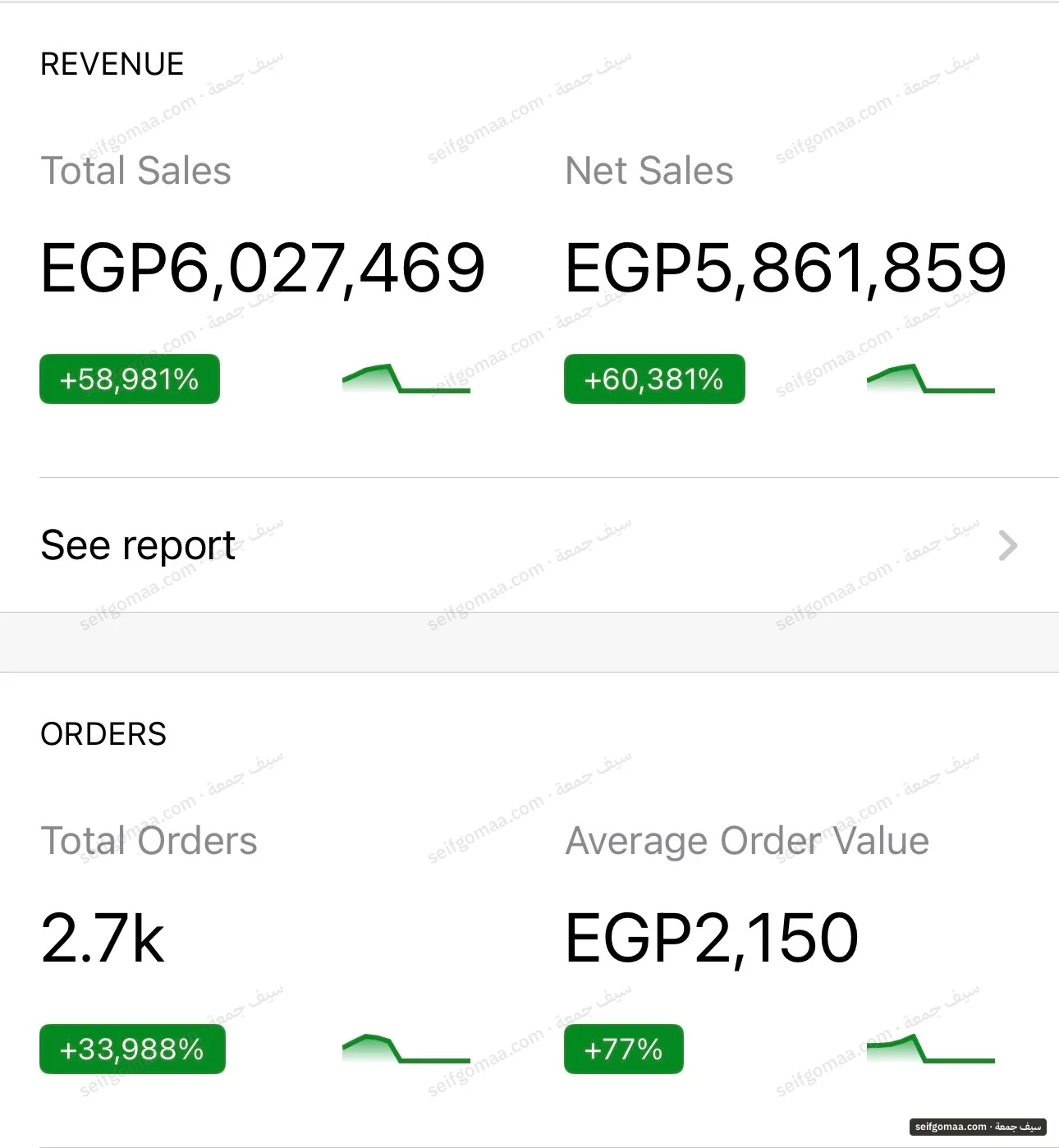The height and width of the screenshot is (1148, 1059).
Task: Tap the +60,381% growth badge
Action: [654, 379]
